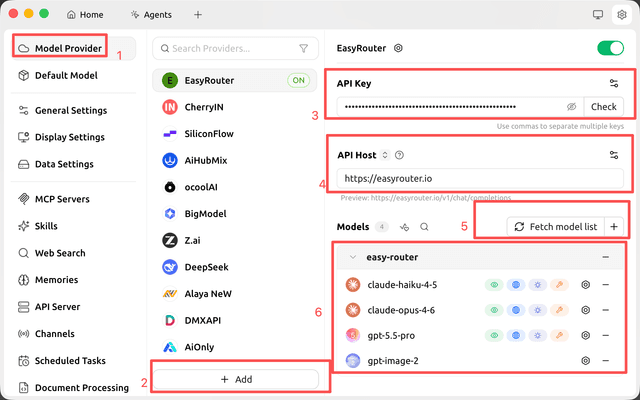Remove the entire easy-router model group
Viewport: 640px width, 400px height.
point(606,257)
